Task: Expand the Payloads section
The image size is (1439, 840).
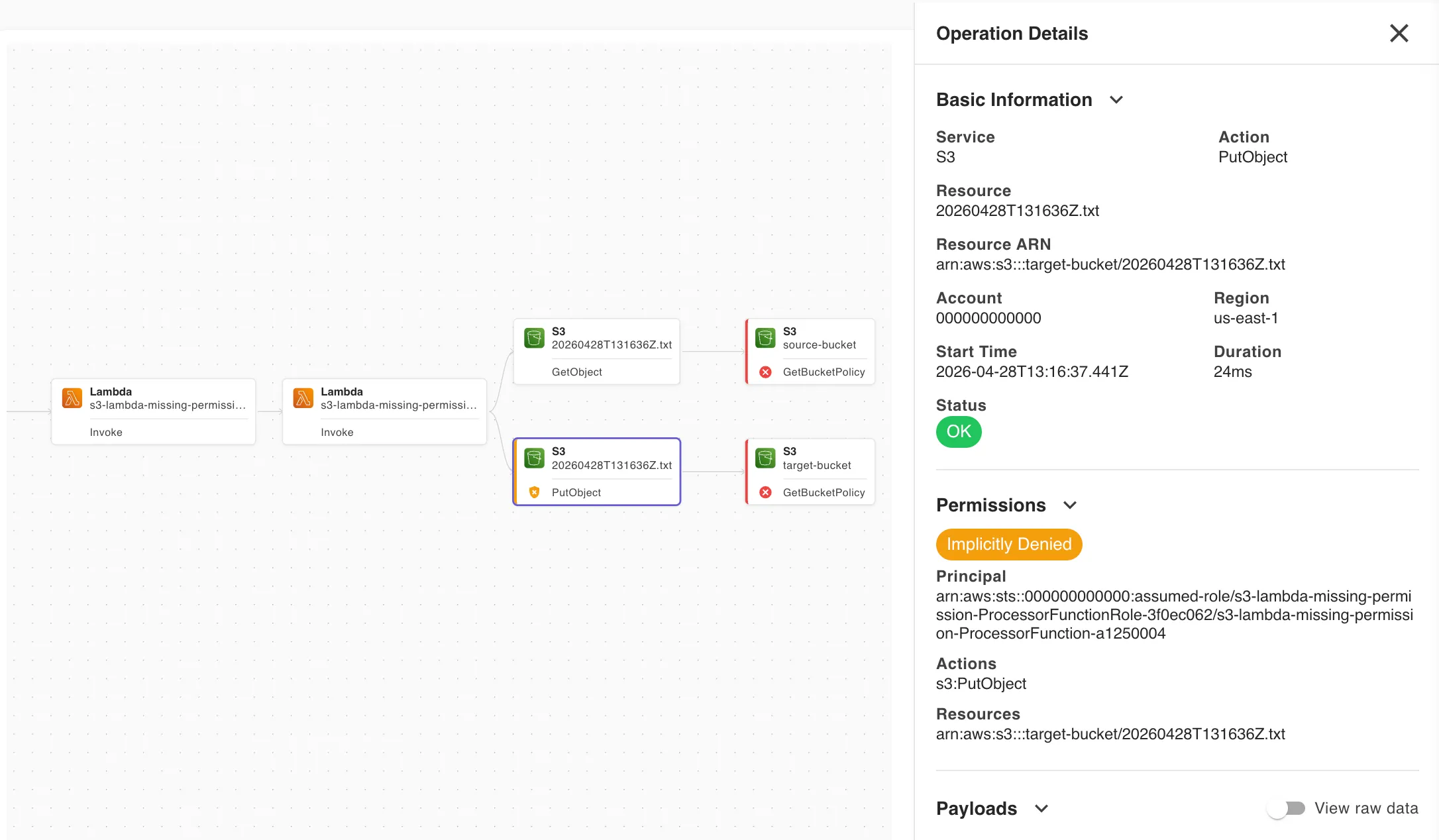Action: [x=1042, y=809]
